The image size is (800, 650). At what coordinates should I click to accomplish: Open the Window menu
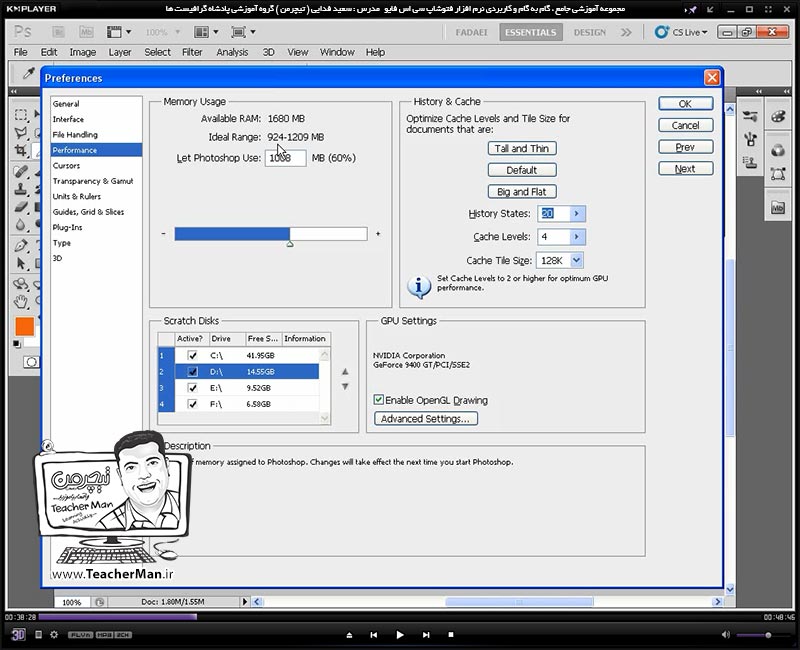[x=337, y=52]
